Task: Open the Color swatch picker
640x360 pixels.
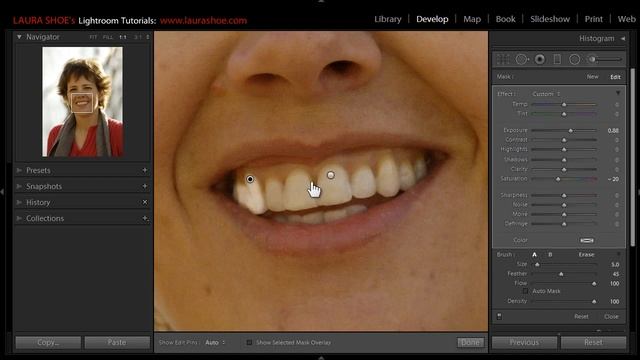Action: tap(587, 240)
